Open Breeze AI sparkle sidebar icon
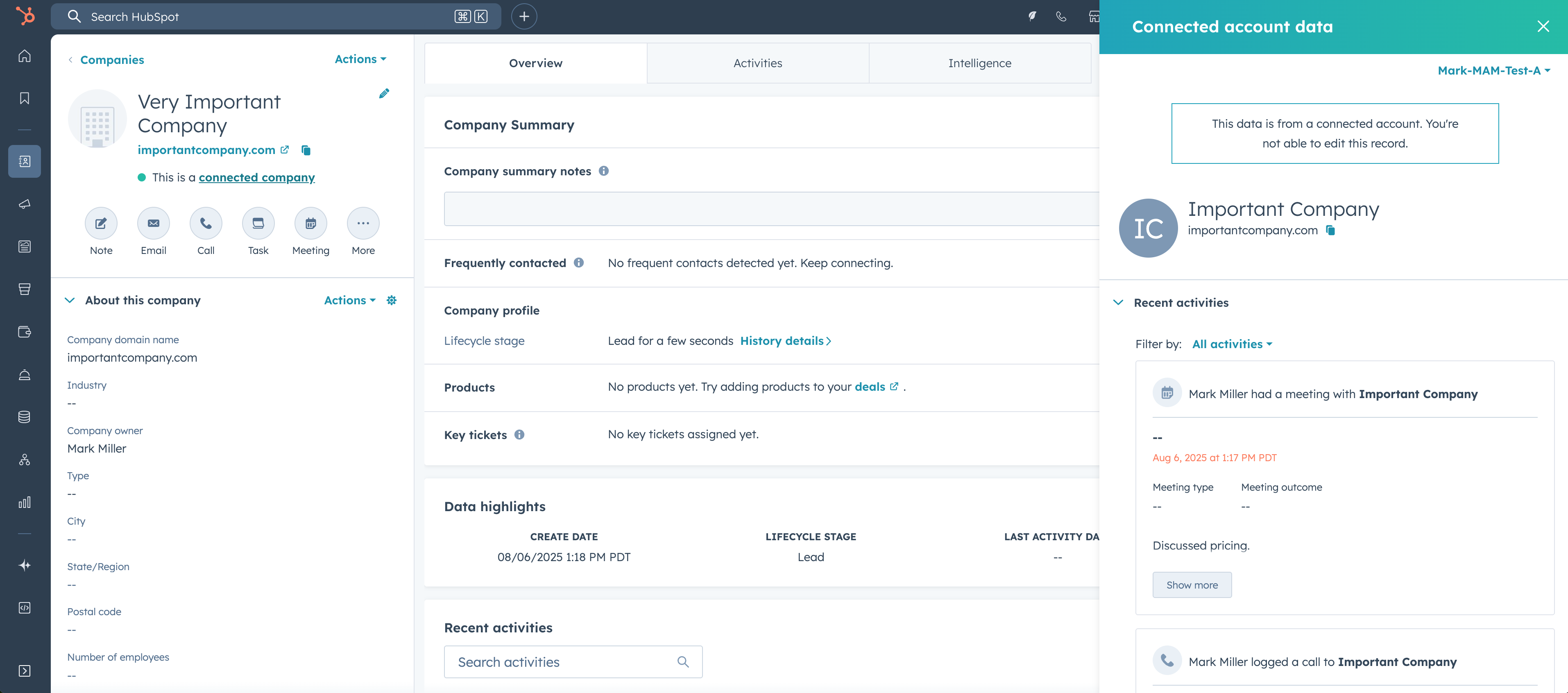This screenshot has height=693, width=1568. coord(24,565)
